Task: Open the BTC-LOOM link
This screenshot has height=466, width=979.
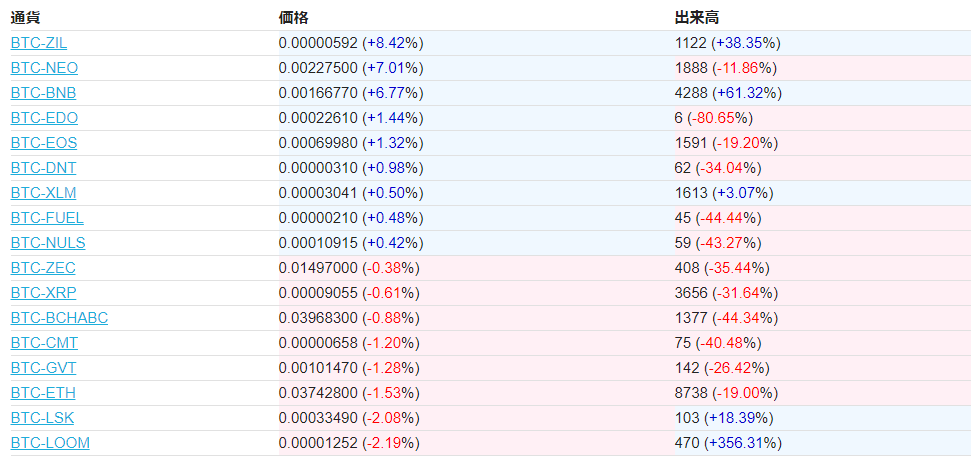Action: (50, 443)
